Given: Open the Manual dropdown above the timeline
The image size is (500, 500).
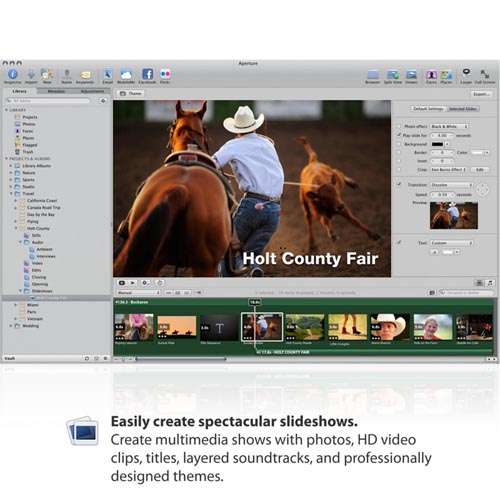Looking at the screenshot, I should pos(139,293).
